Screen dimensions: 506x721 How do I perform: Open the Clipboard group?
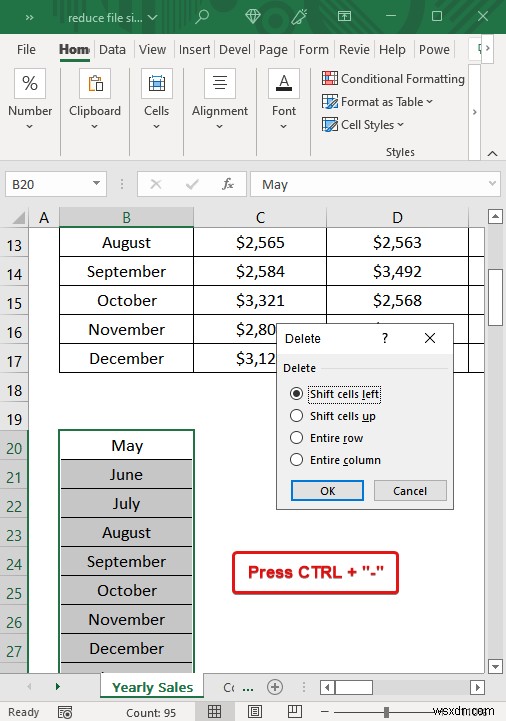pos(95,99)
